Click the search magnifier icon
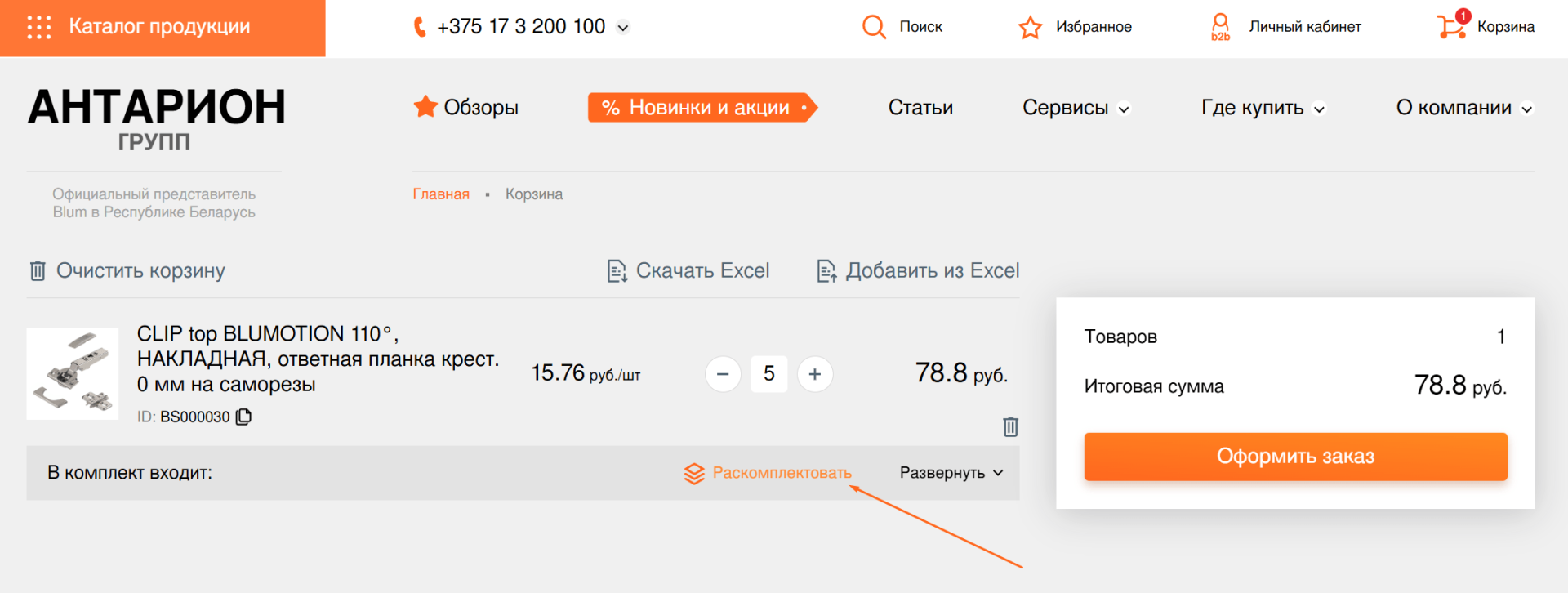The width and height of the screenshot is (1568, 593). (x=874, y=27)
